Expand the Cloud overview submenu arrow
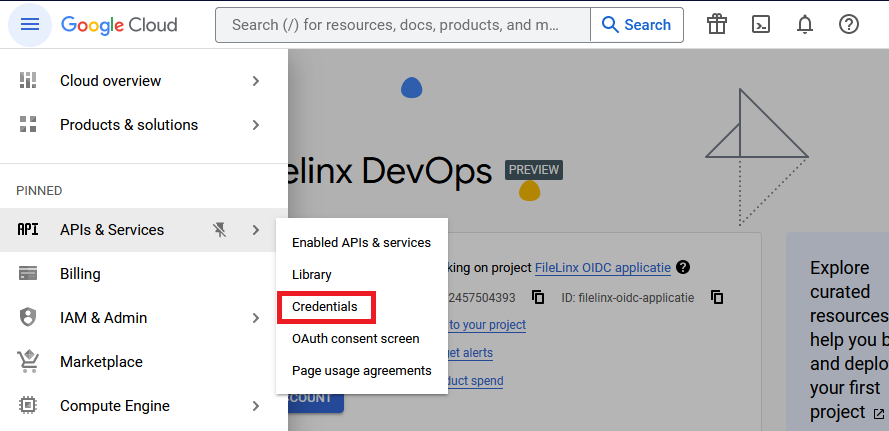This screenshot has height=431, width=889. point(256,81)
